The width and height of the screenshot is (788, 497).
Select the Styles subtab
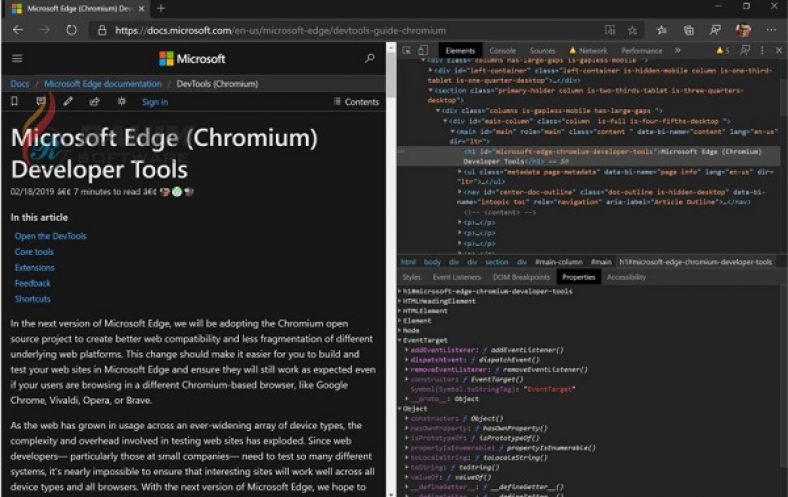tap(412, 277)
